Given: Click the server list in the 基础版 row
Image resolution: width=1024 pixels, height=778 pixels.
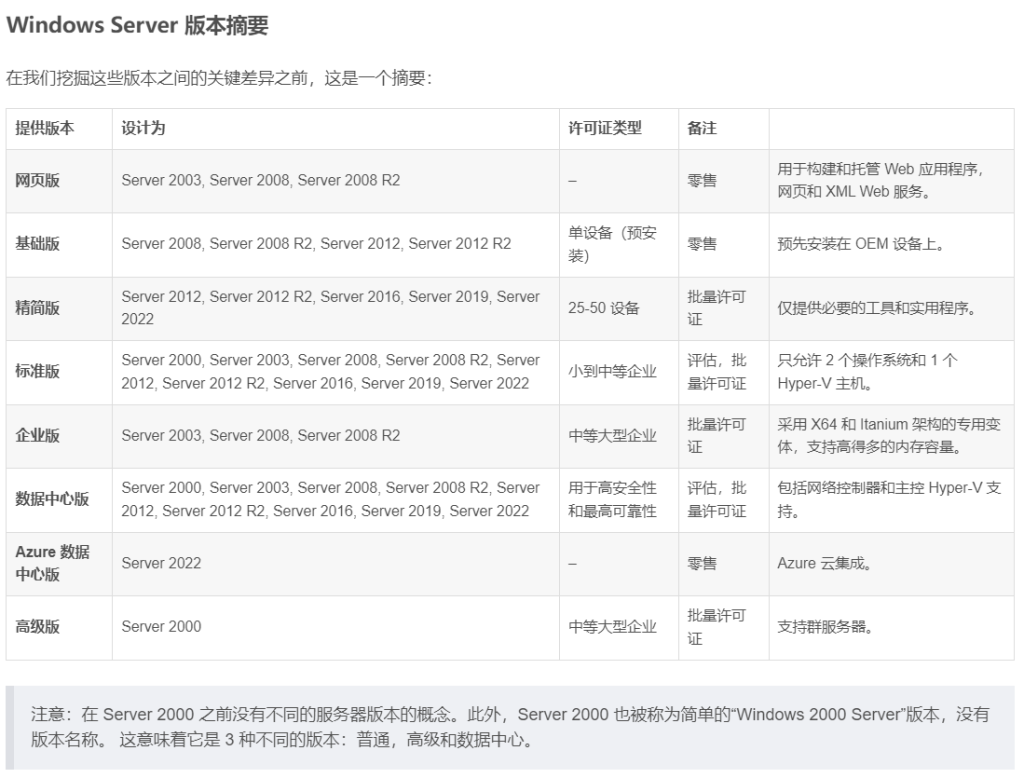Looking at the screenshot, I should pos(316,244).
